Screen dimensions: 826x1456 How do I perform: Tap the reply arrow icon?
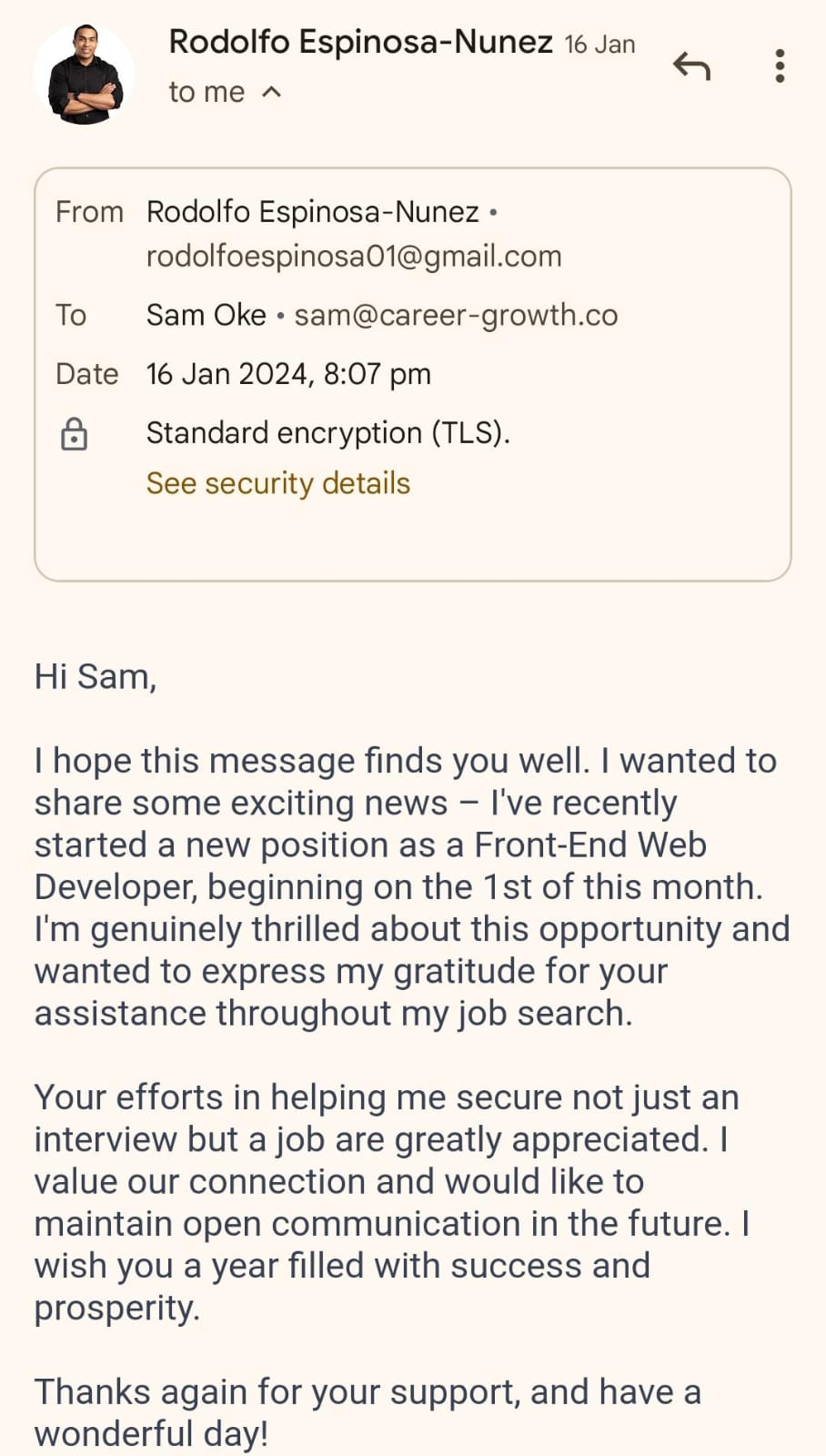tap(691, 66)
